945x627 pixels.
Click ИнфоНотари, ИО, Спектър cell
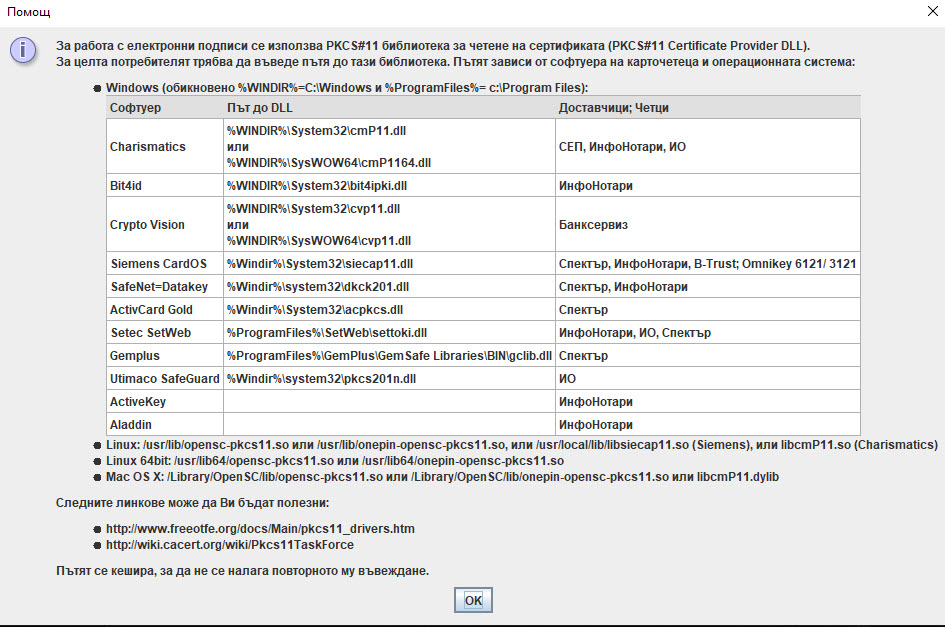pos(708,332)
